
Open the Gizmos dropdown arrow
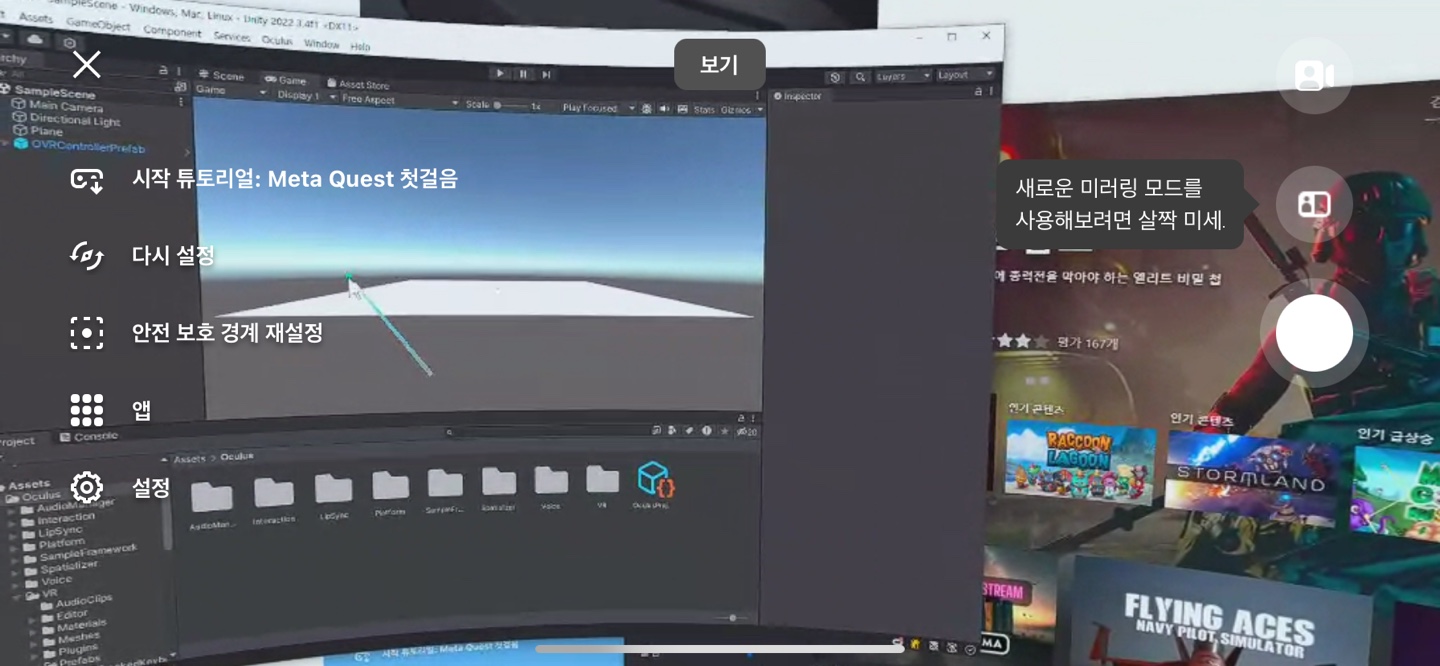pos(760,110)
